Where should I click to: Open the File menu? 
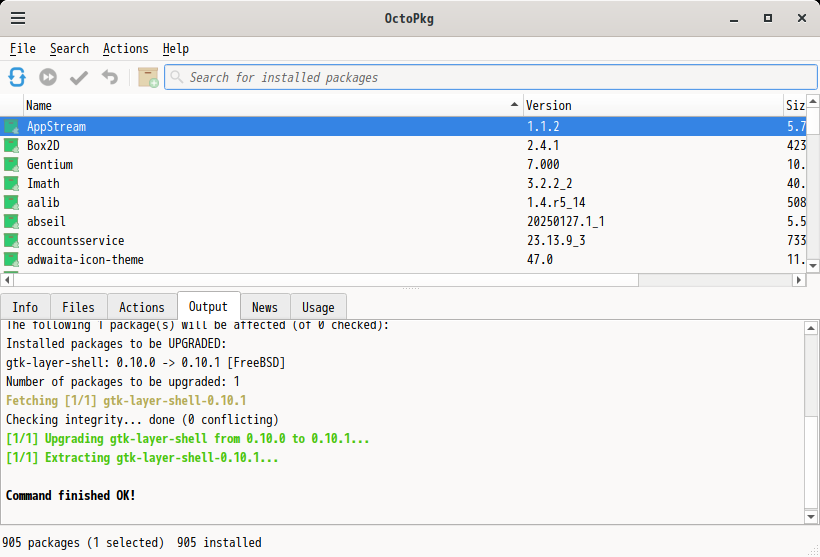point(23,49)
